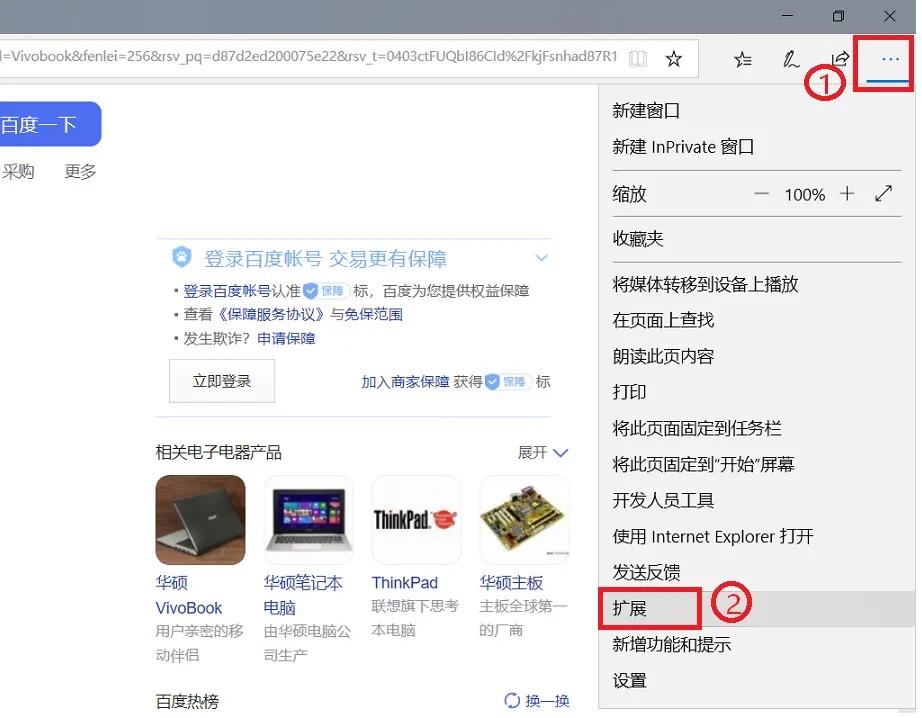The height and width of the screenshot is (718, 922).
Task: Open the Favorites hub icon
Action: 742,59
